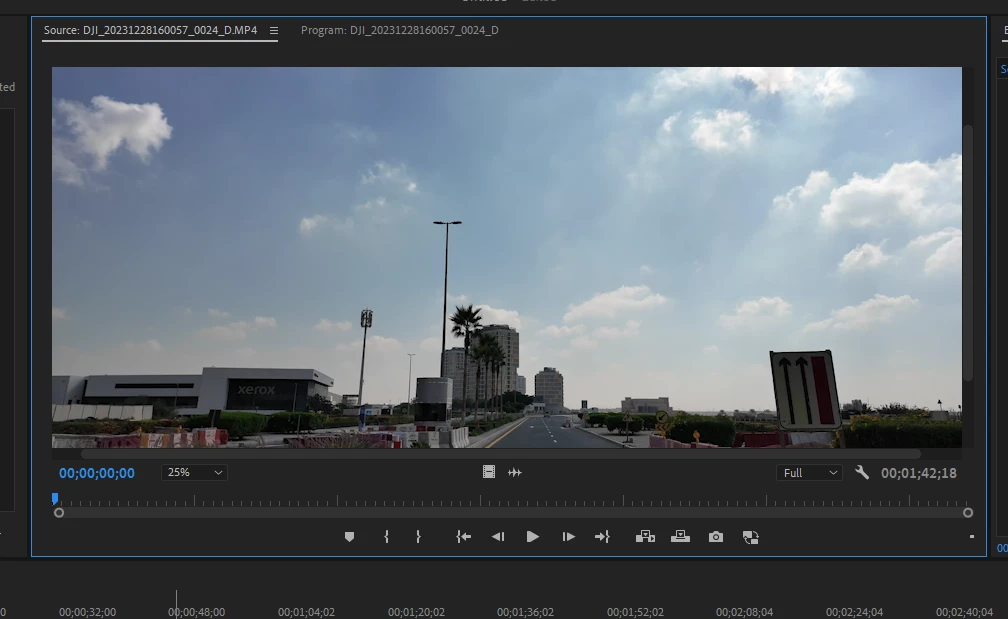
Task: Click the blue playhead on the scrubber
Action: pyautogui.click(x=55, y=498)
